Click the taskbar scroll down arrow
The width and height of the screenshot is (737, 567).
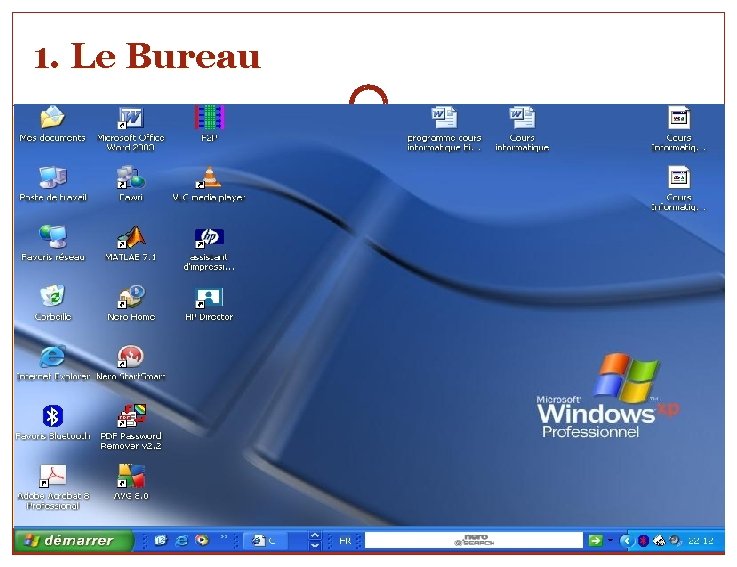(314, 545)
